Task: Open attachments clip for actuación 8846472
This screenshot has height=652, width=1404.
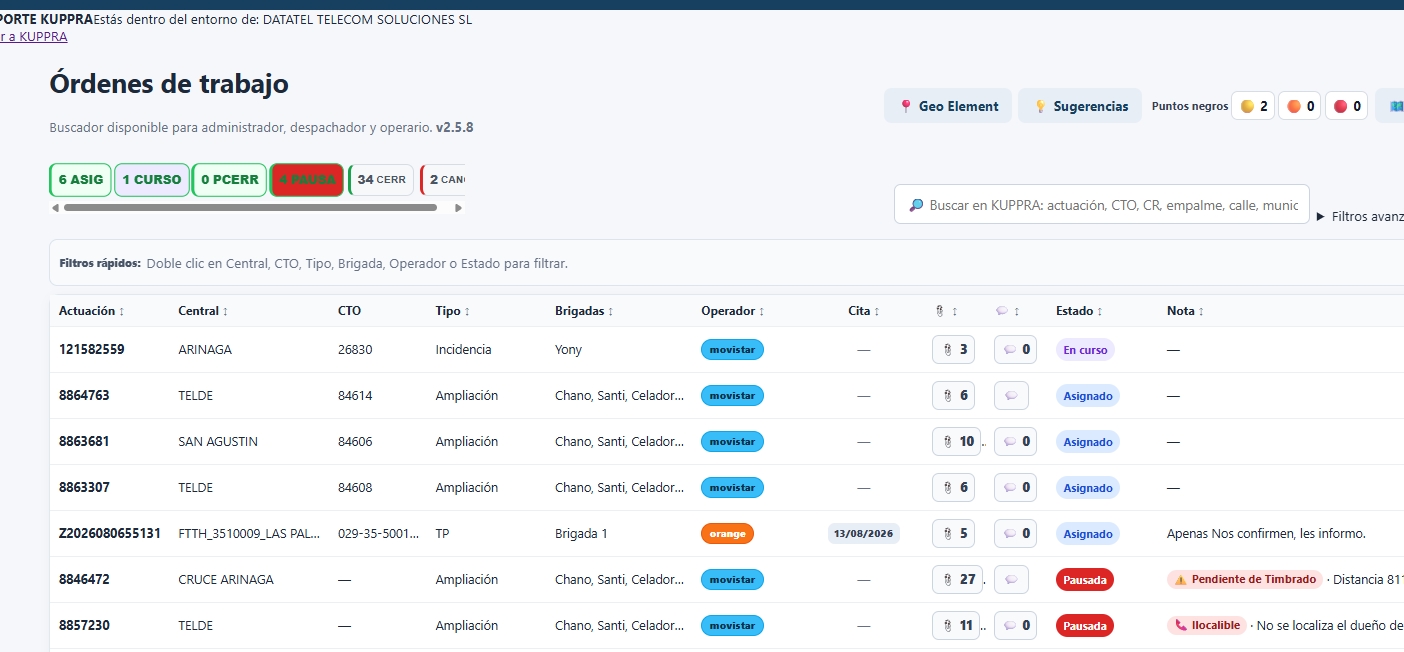Action: click(x=957, y=580)
